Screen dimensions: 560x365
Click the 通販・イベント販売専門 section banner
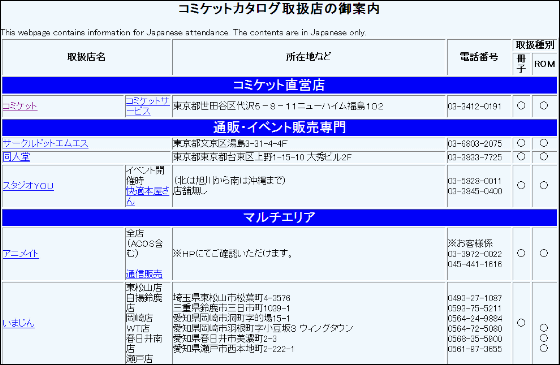279,128
